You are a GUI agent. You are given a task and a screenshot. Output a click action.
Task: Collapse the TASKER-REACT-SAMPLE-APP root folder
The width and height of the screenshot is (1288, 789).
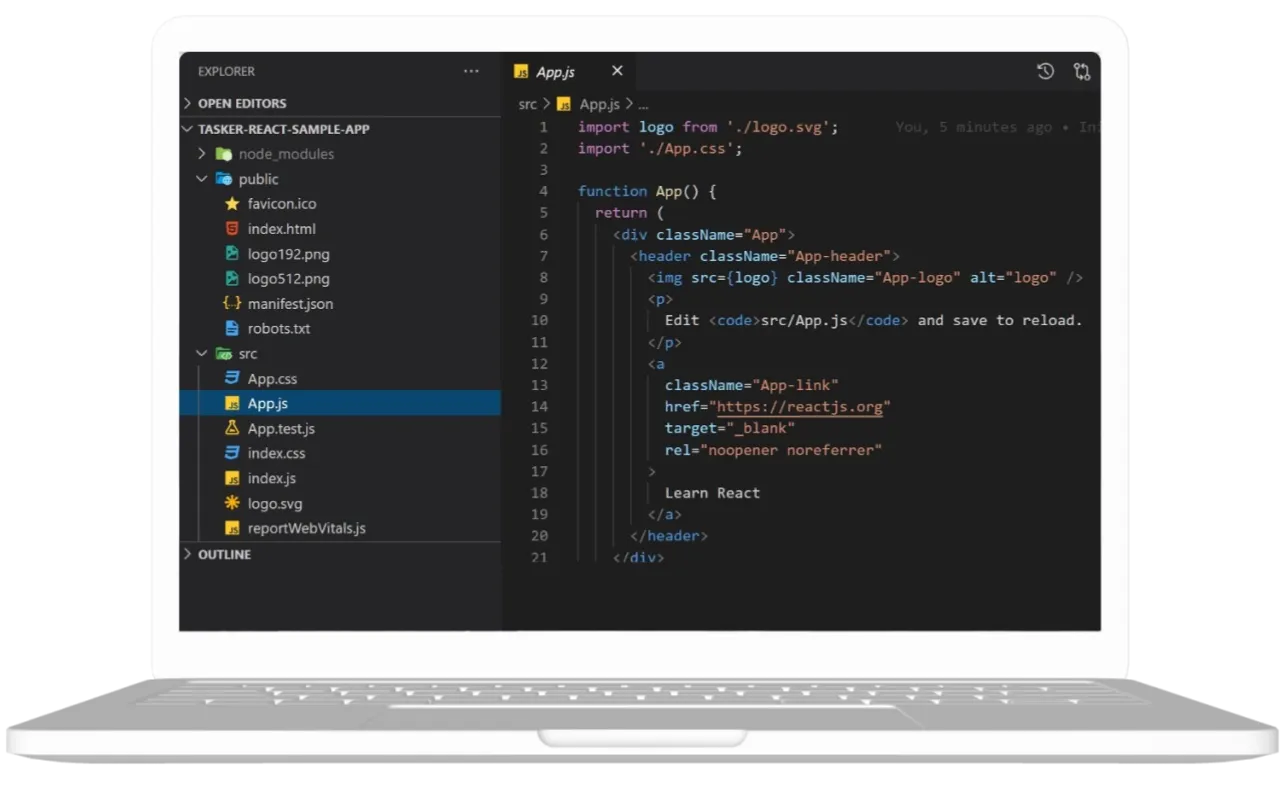[283, 129]
